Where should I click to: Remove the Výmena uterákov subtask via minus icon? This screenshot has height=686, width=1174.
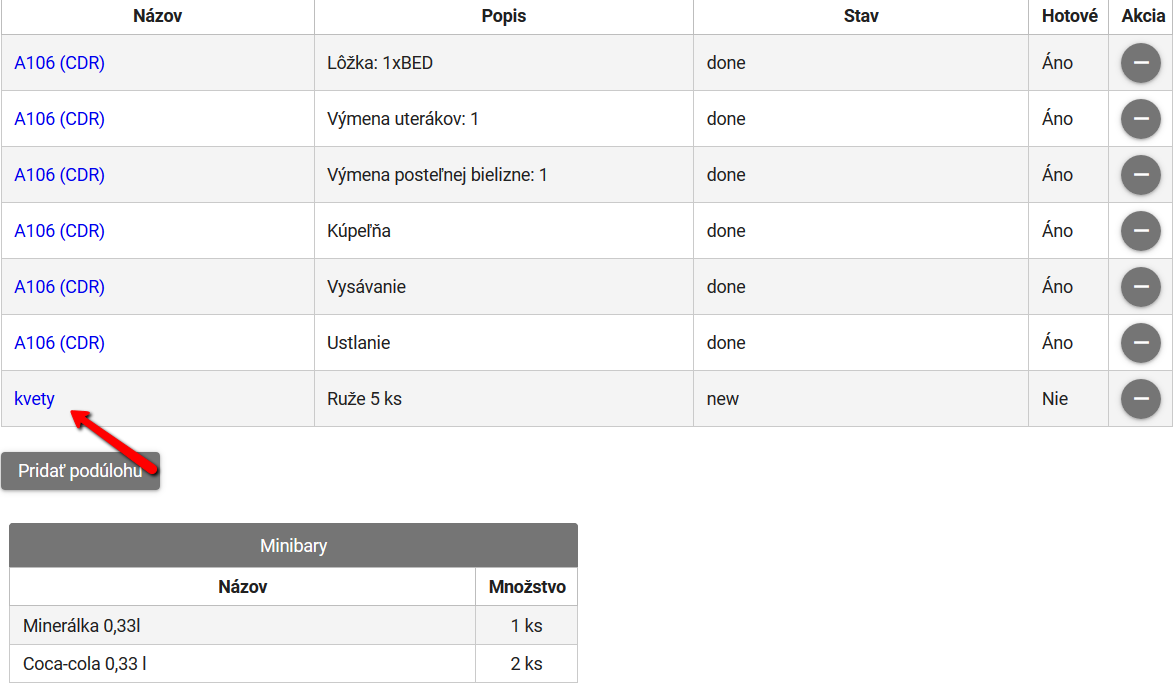[x=1140, y=119]
